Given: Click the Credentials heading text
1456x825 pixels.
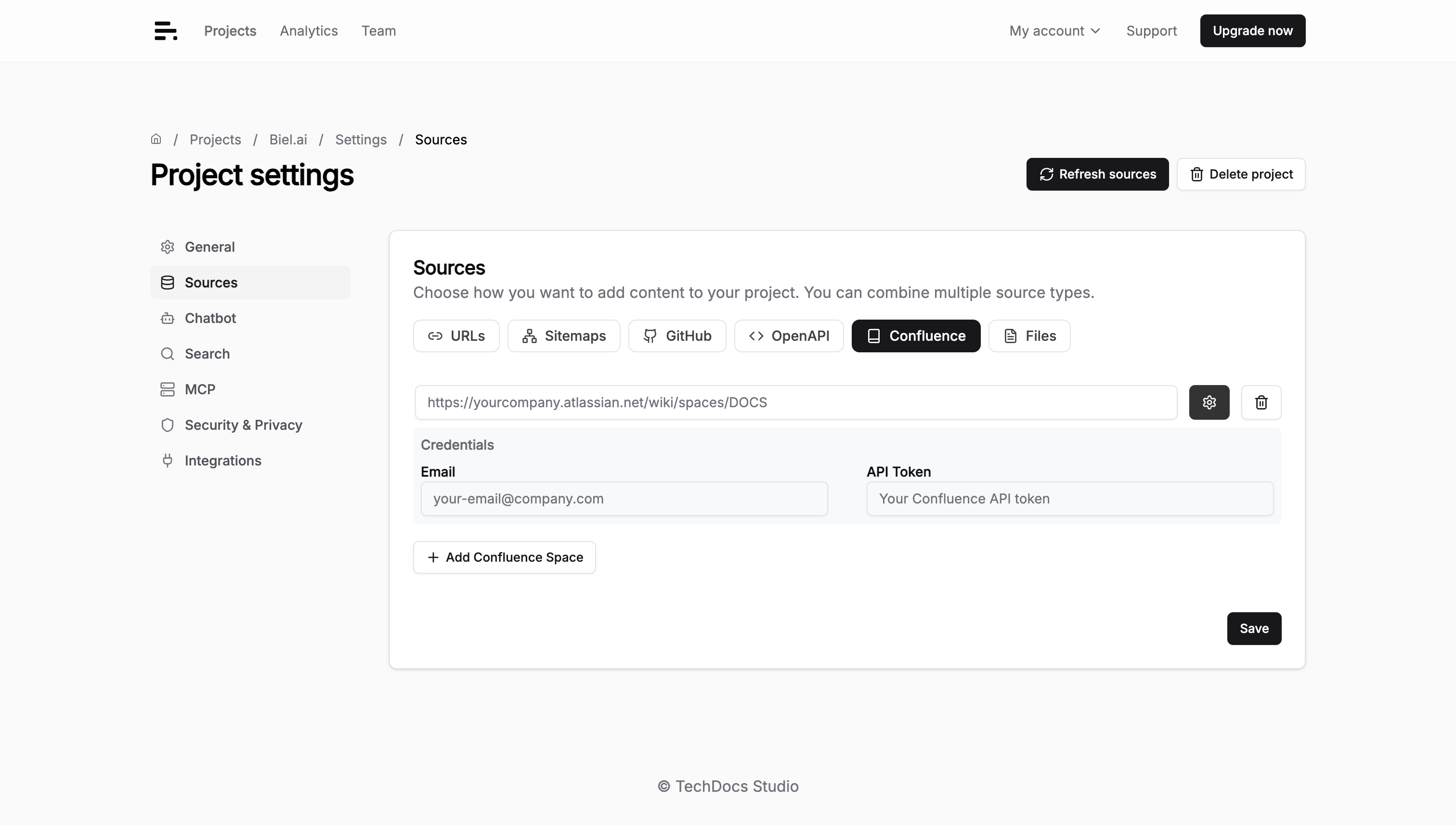Looking at the screenshot, I should (x=457, y=445).
